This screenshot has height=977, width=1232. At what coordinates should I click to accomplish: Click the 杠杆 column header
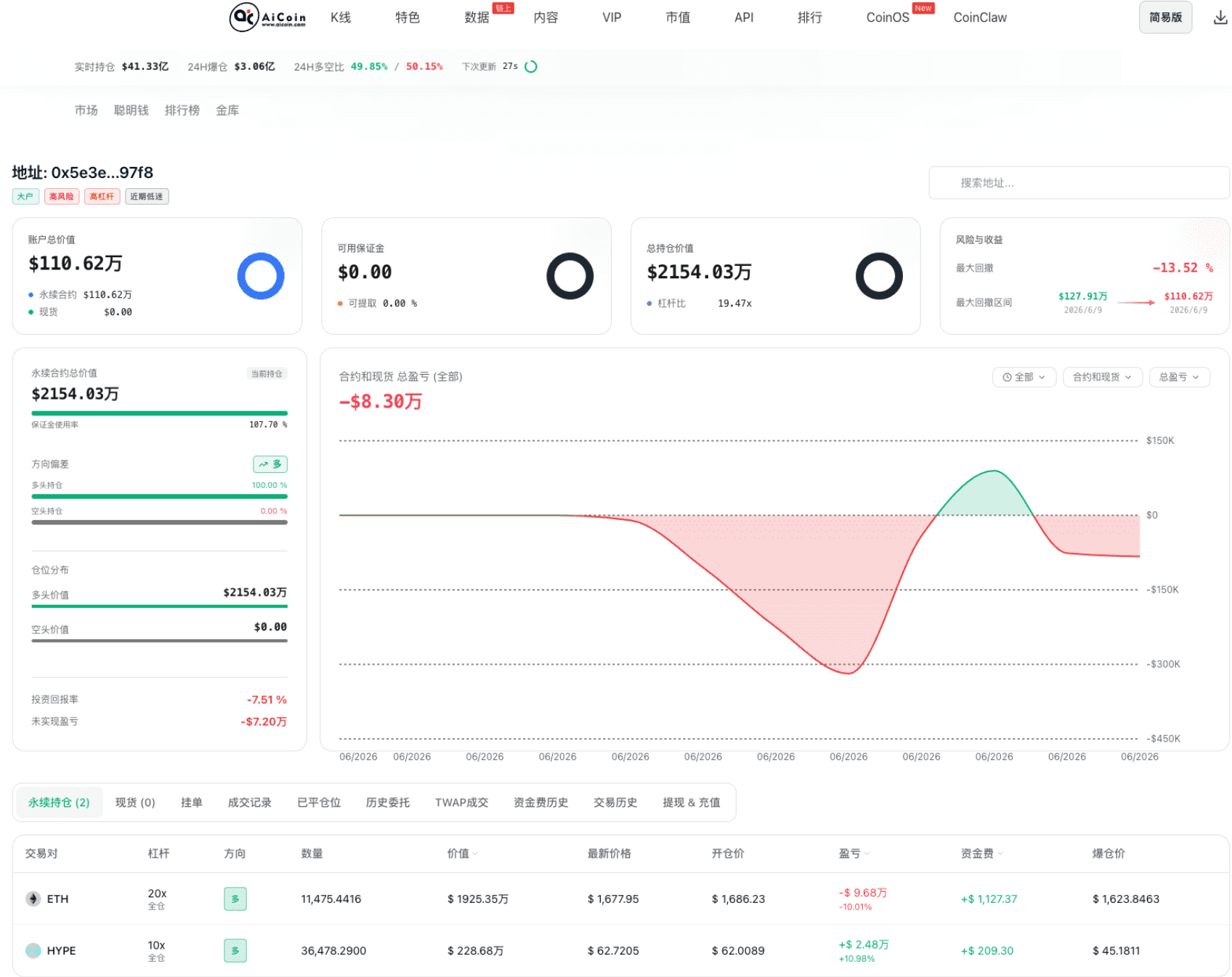(x=158, y=854)
